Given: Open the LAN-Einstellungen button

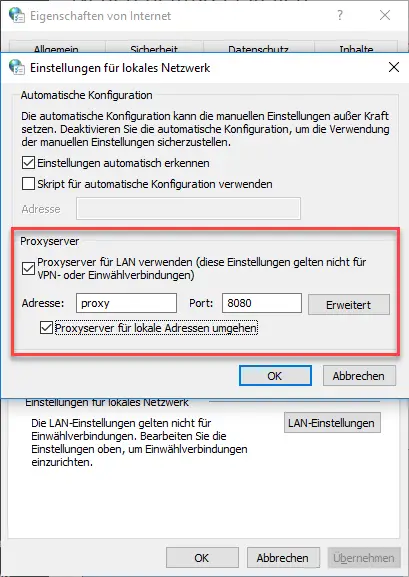Looking at the screenshot, I should pyautogui.click(x=332, y=423).
